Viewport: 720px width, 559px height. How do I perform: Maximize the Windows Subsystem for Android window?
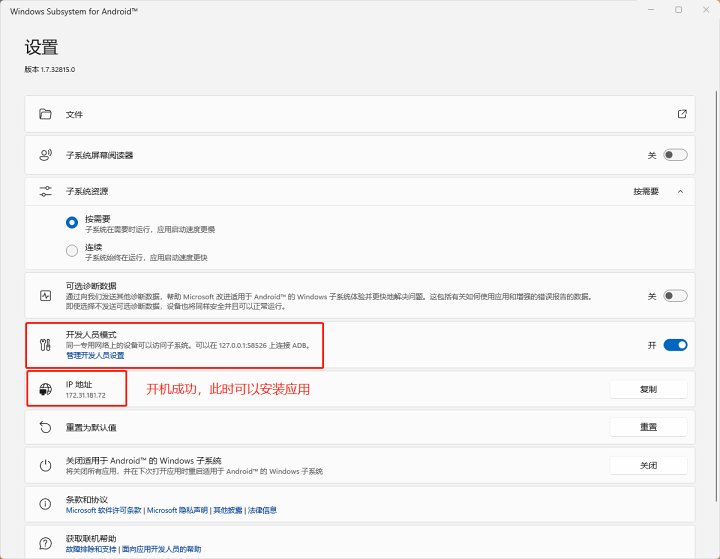coord(678,10)
